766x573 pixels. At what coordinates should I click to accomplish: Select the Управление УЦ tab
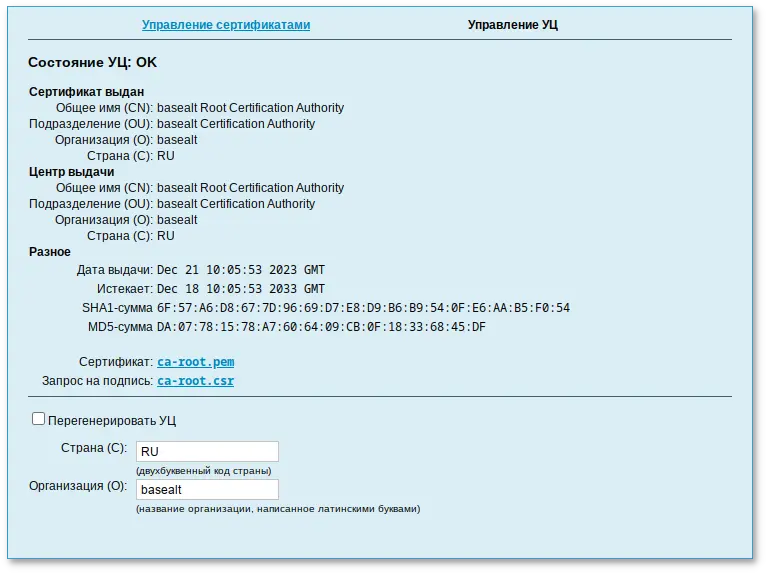point(513,25)
